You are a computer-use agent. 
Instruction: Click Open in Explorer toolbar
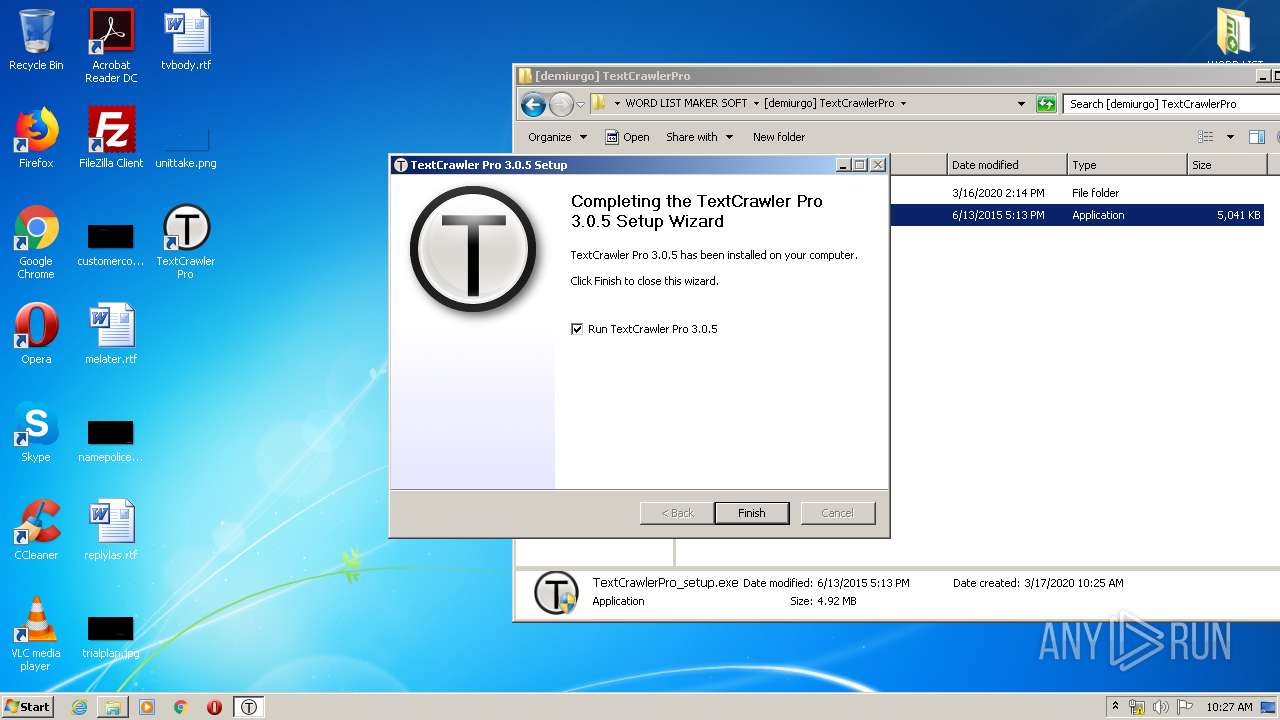tap(627, 137)
